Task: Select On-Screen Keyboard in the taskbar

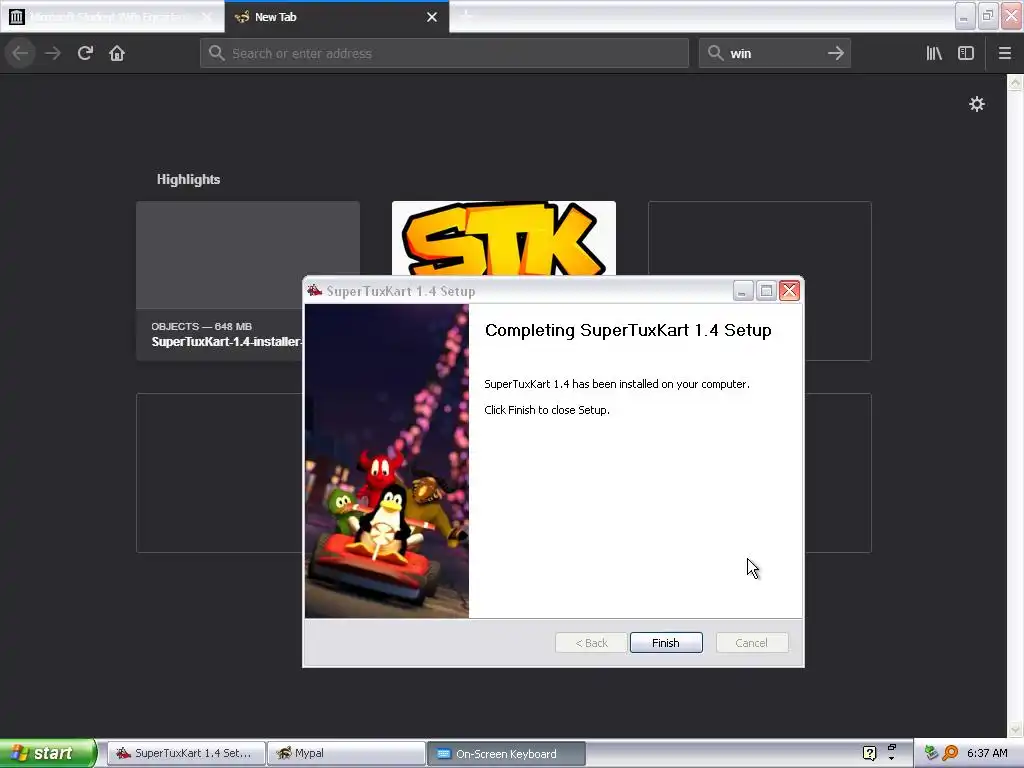Action: (506, 754)
